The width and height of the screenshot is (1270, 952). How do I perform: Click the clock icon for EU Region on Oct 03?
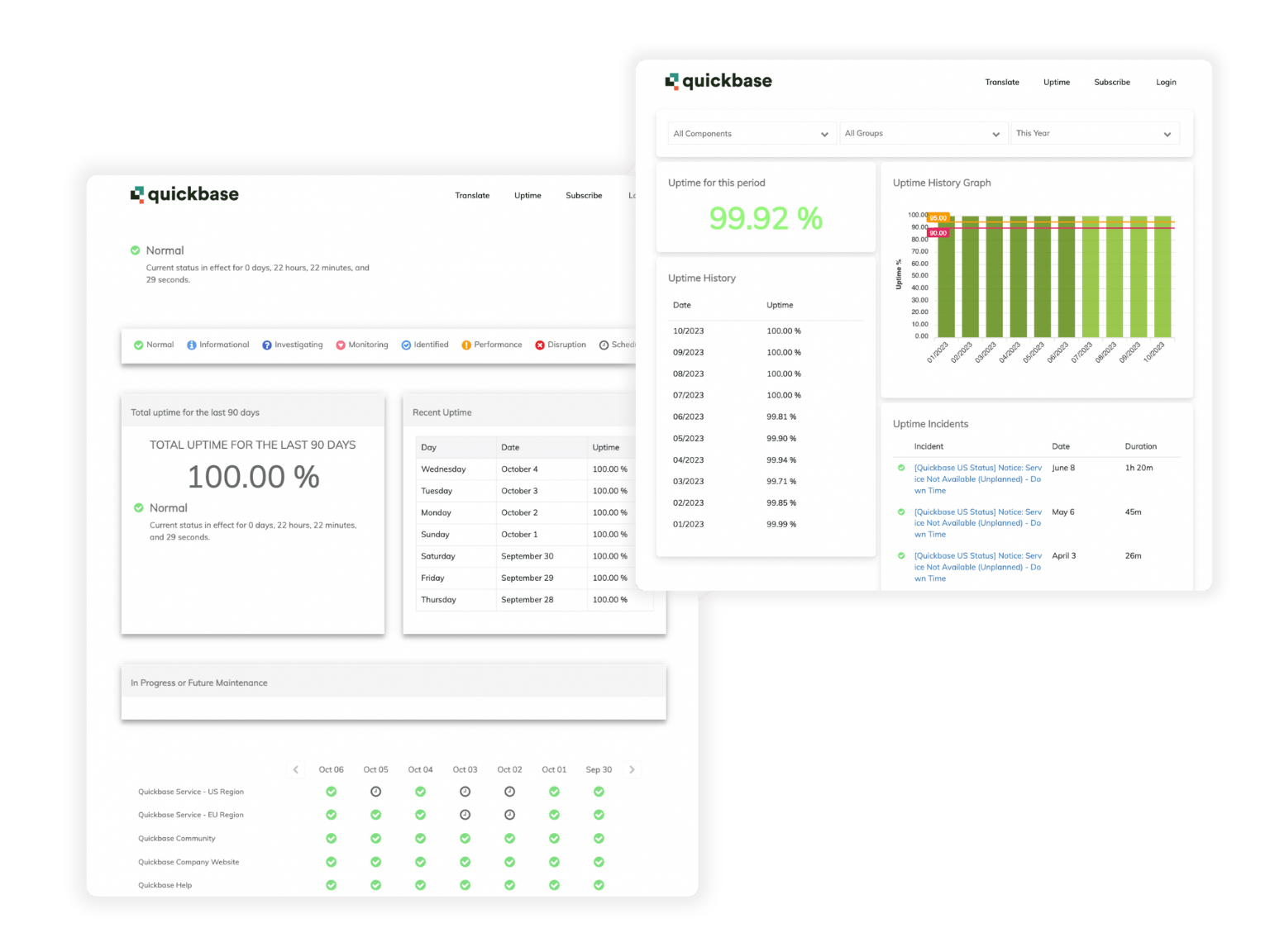465,815
